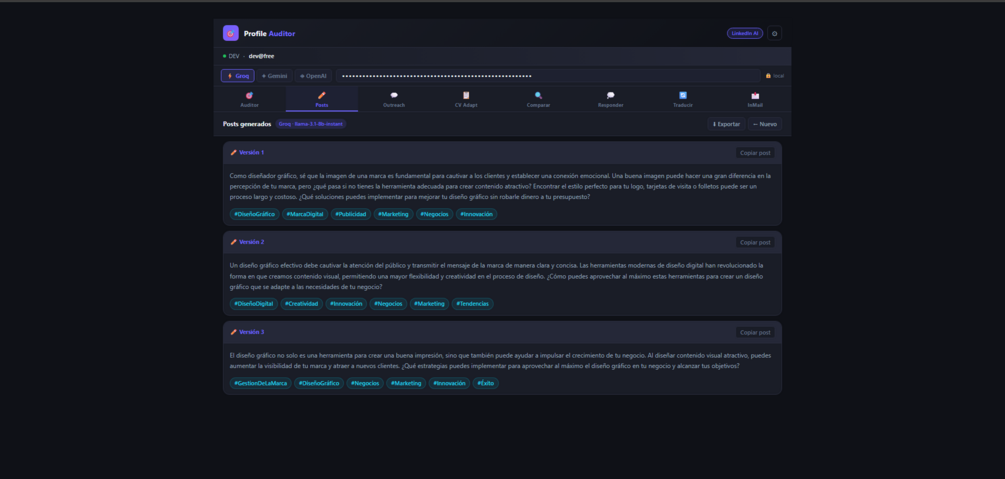
Task: Click the pencil icon beside Versión 3
Action: click(233, 332)
